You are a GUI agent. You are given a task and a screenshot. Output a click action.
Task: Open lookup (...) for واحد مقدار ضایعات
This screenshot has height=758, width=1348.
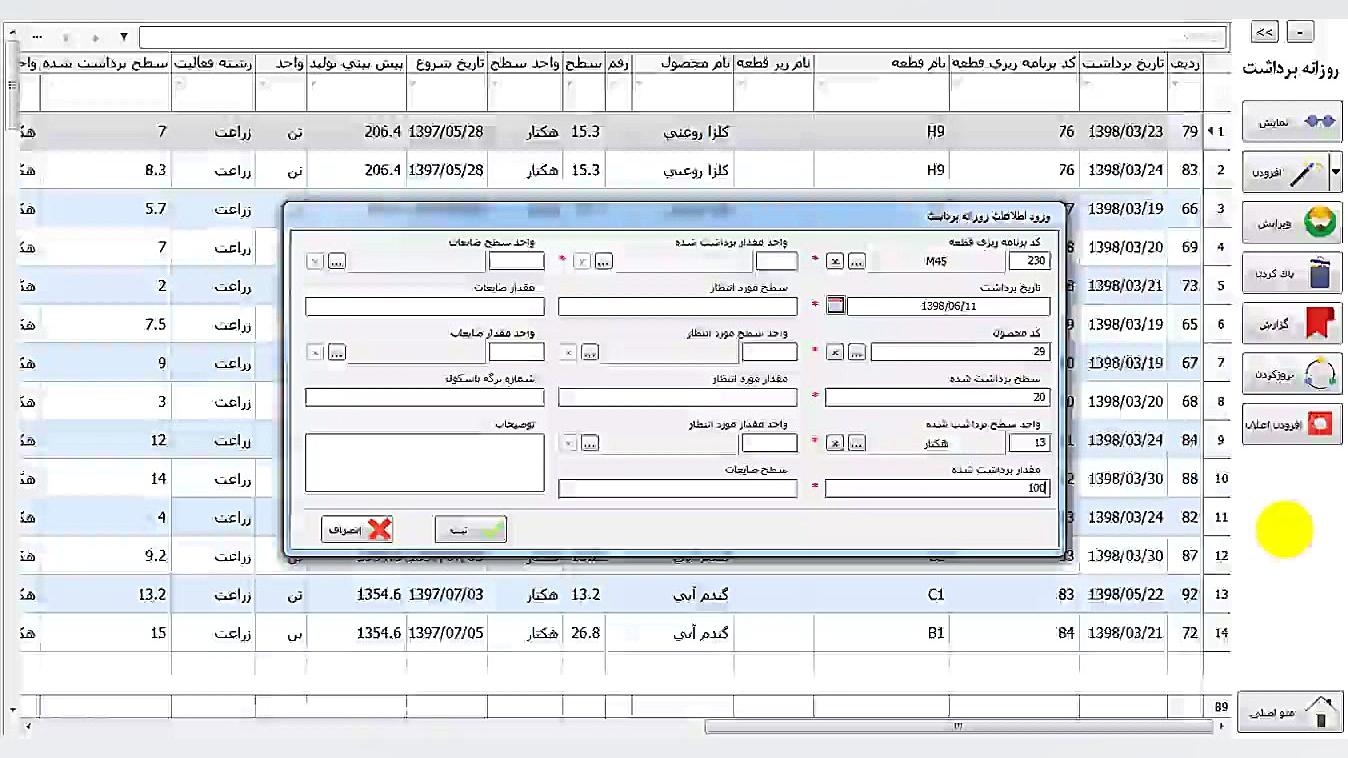point(337,352)
